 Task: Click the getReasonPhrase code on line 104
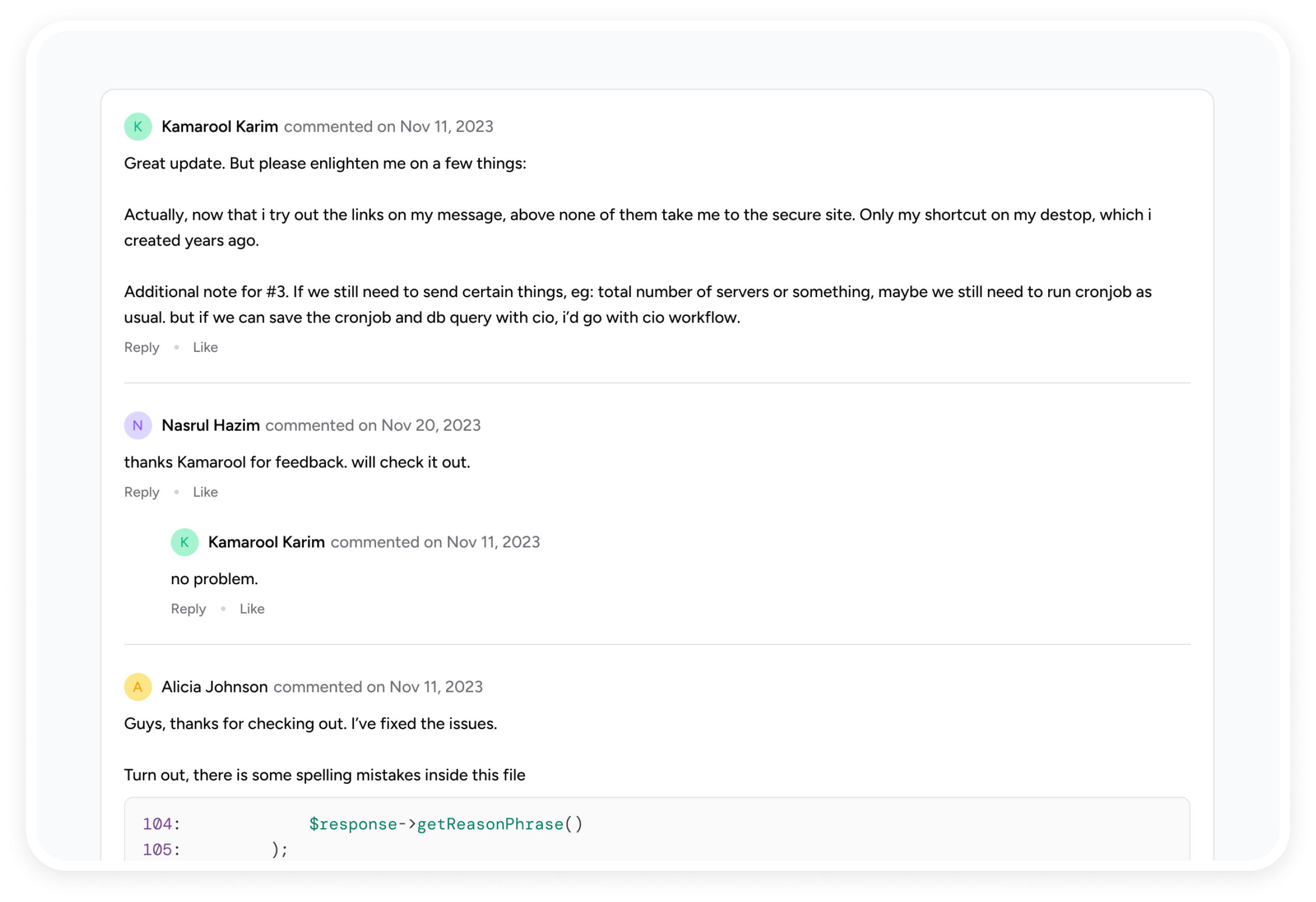click(490, 824)
